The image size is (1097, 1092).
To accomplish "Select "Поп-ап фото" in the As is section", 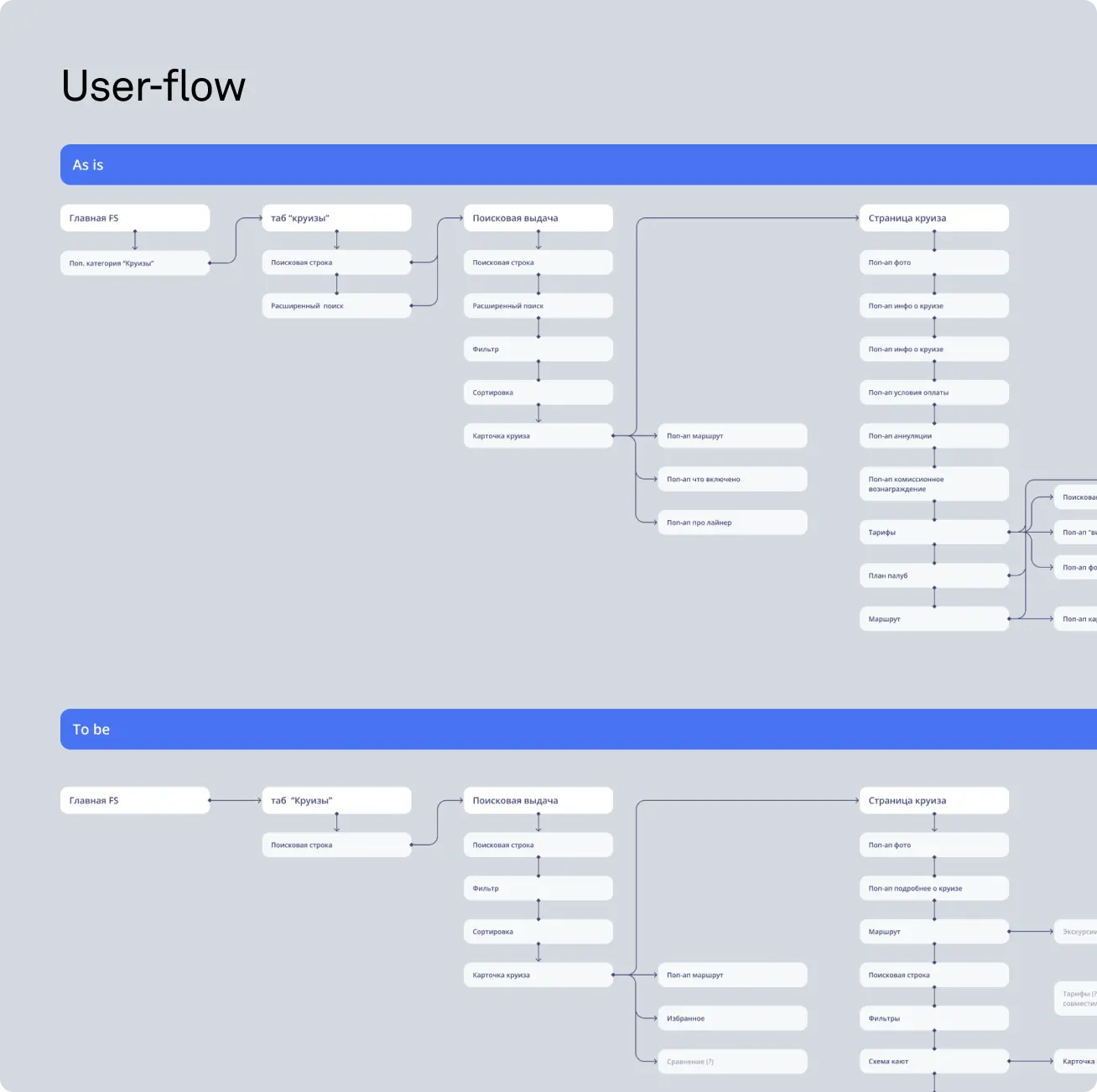I will point(933,263).
